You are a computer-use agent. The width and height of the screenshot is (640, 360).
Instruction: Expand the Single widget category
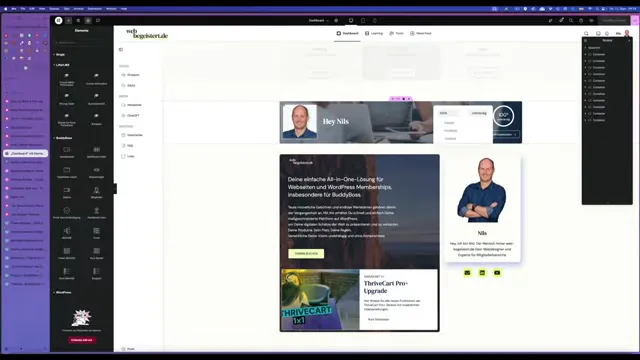point(59,54)
